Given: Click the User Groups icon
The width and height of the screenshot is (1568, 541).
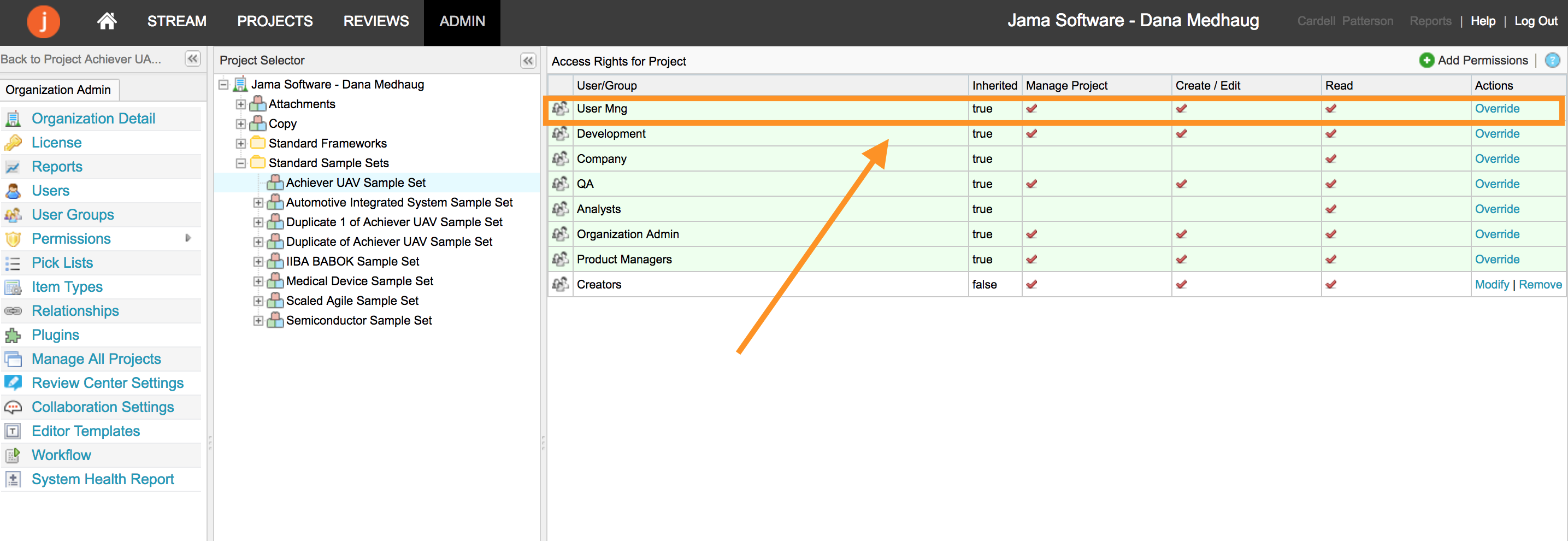Looking at the screenshot, I should (13, 215).
